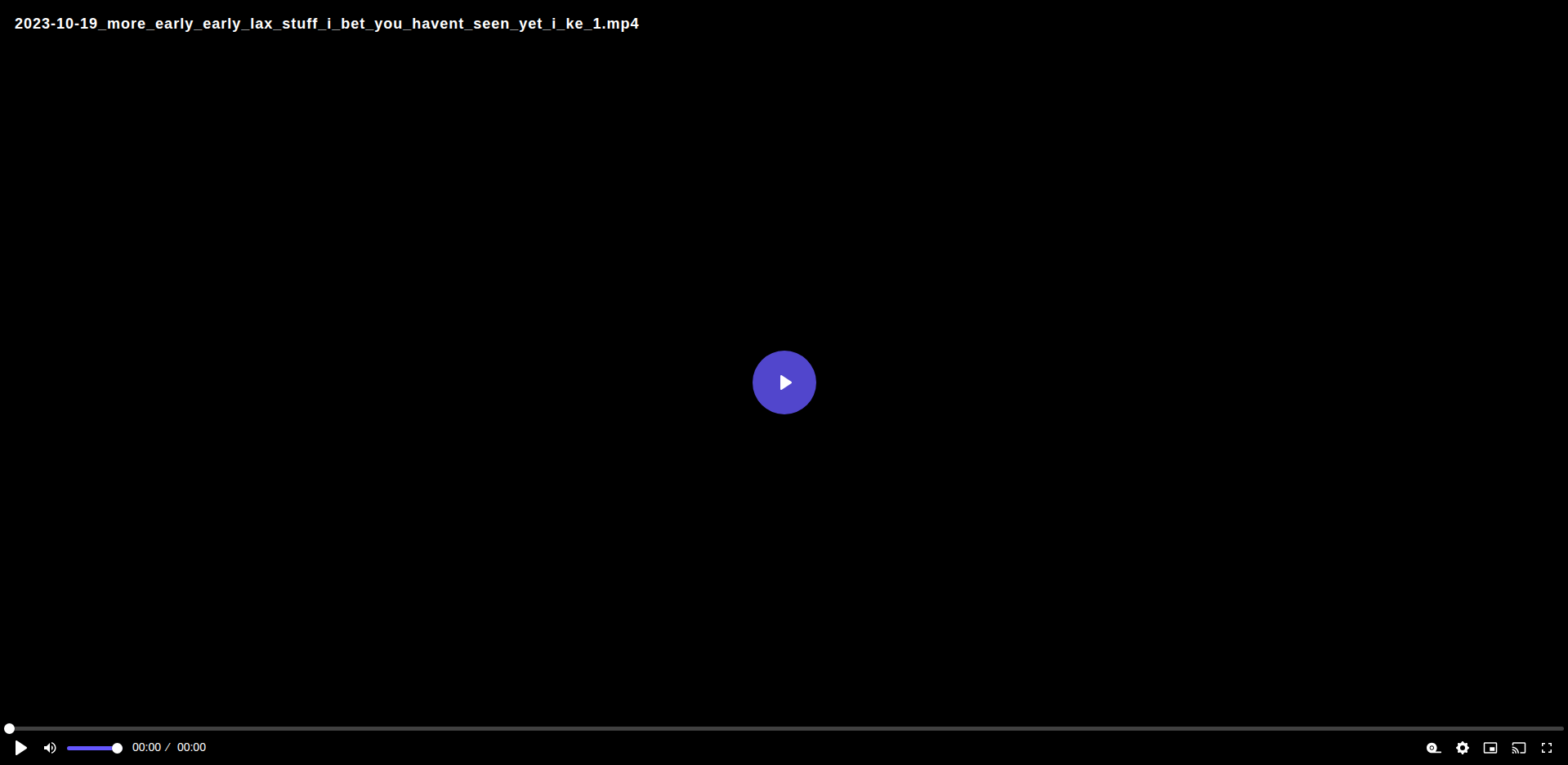Viewport: 1568px width, 765px height.
Task: Click the volume slider knob
Action: point(117,748)
